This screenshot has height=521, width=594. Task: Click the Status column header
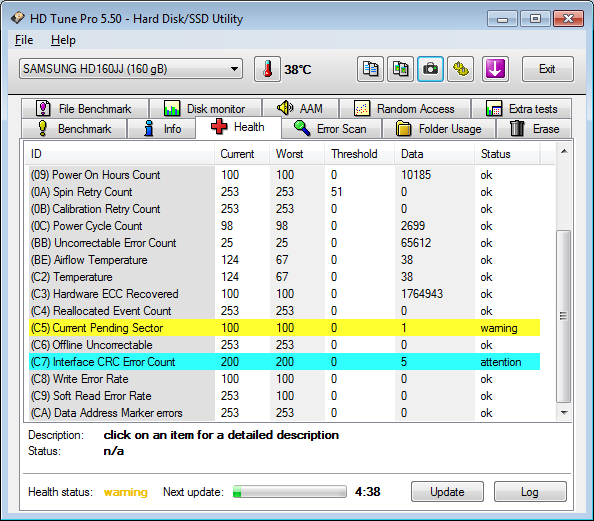pyautogui.click(x=507, y=154)
